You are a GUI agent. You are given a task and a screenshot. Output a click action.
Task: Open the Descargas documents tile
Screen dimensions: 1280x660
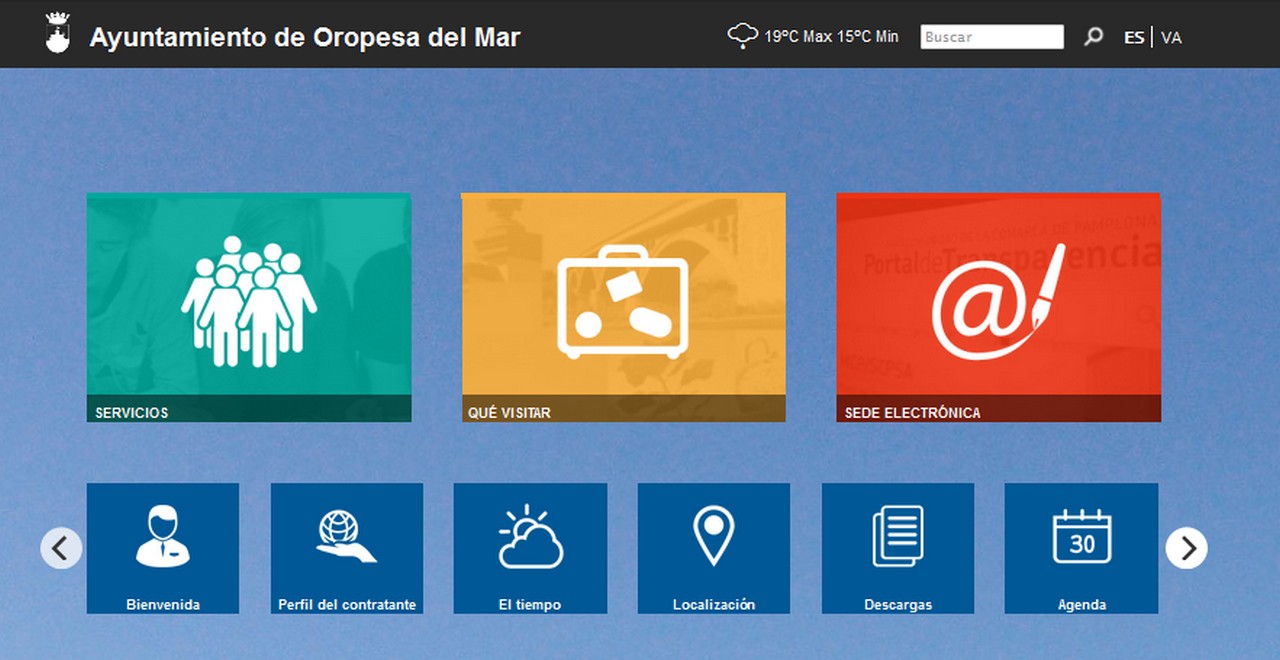[x=898, y=548]
